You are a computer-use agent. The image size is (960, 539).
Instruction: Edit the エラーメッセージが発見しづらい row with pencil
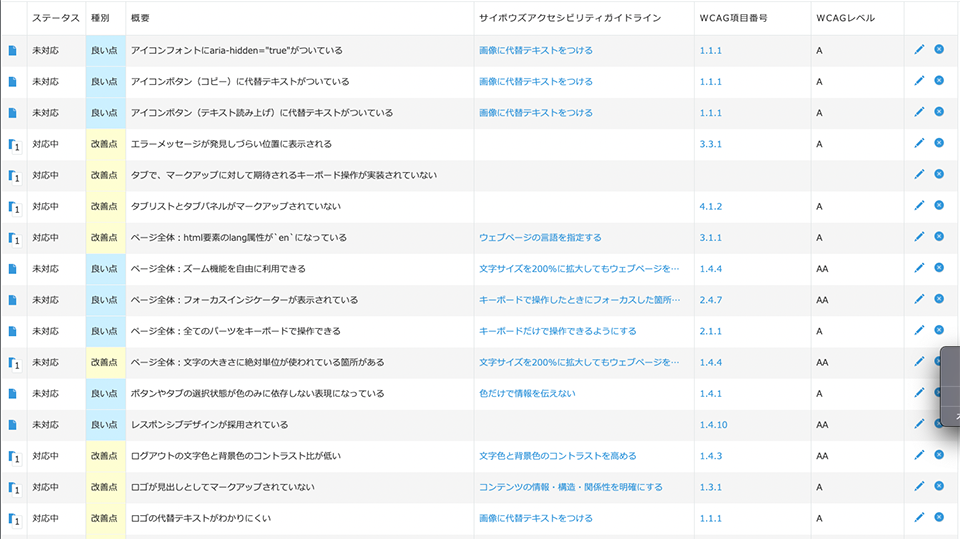[x=919, y=143]
